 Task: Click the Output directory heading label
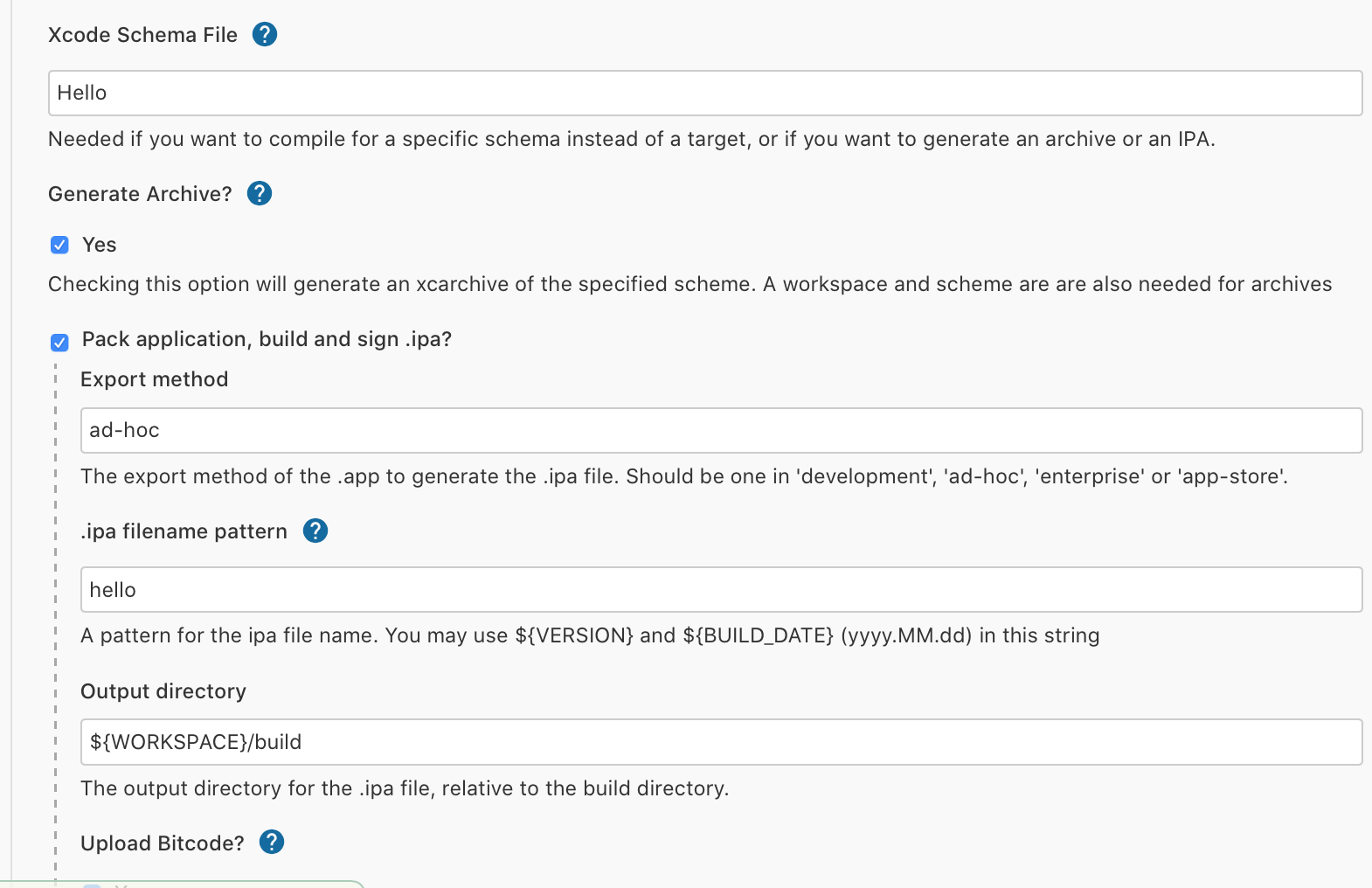[163, 691]
